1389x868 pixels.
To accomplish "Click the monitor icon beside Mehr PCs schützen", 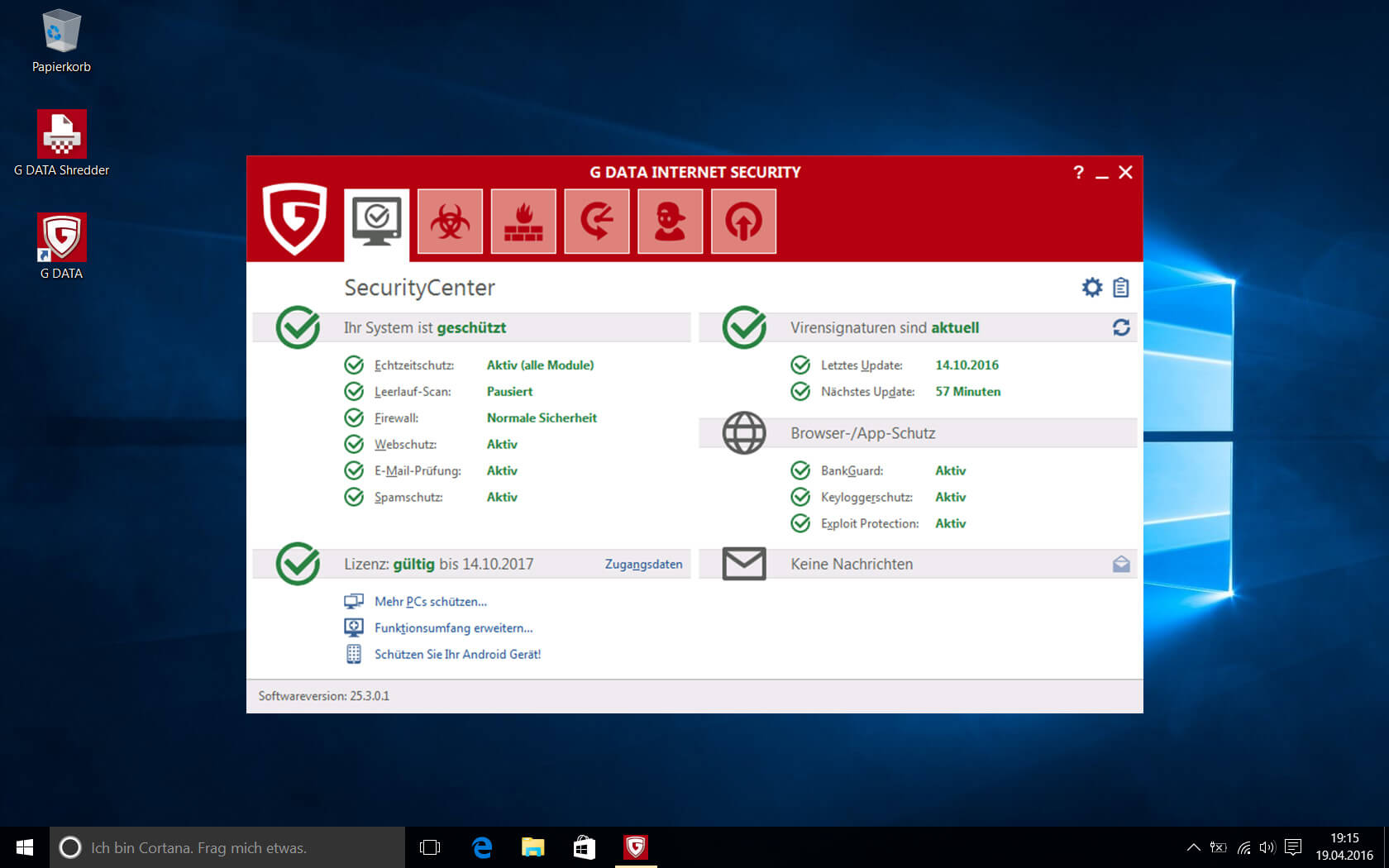I will tap(354, 601).
